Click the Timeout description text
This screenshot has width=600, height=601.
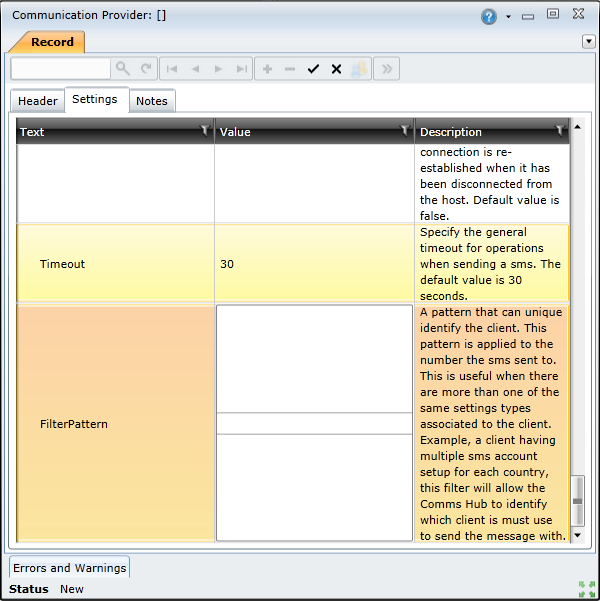(490, 264)
